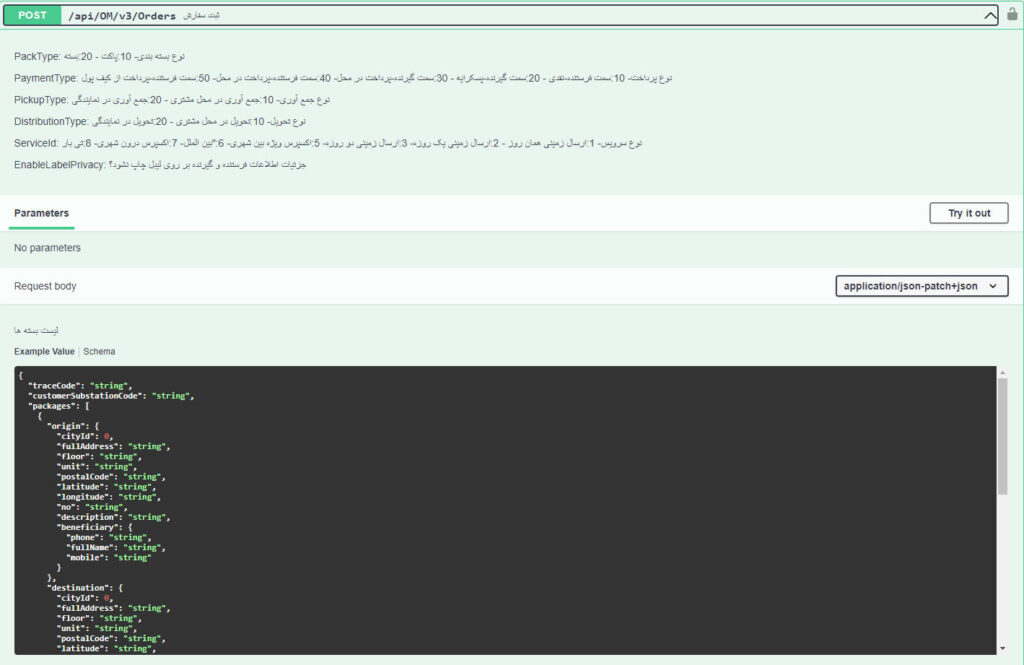Screen dimensions: 1024x665
Task: Click the authorization lock icon
Action: point(1012,15)
